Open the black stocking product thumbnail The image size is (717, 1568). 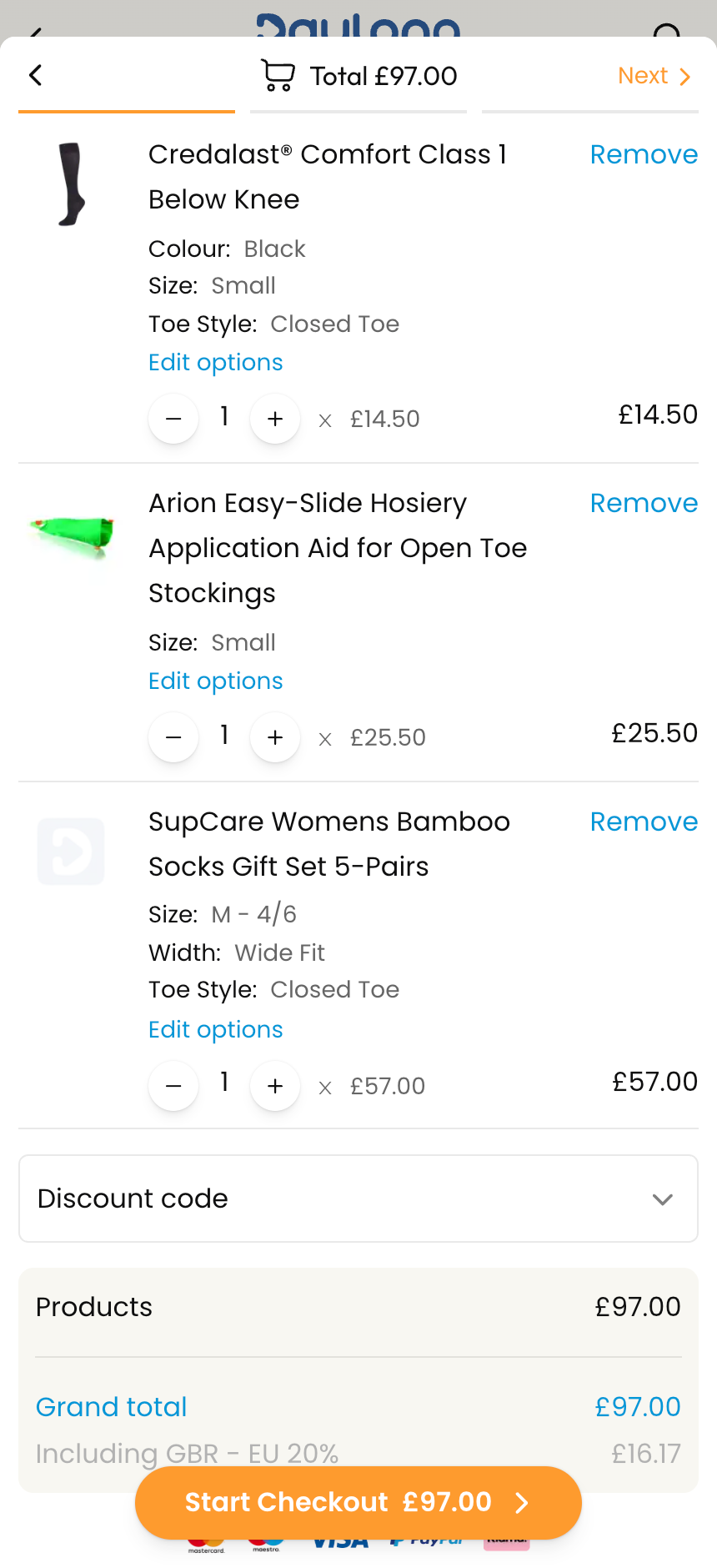pyautogui.click(x=72, y=184)
